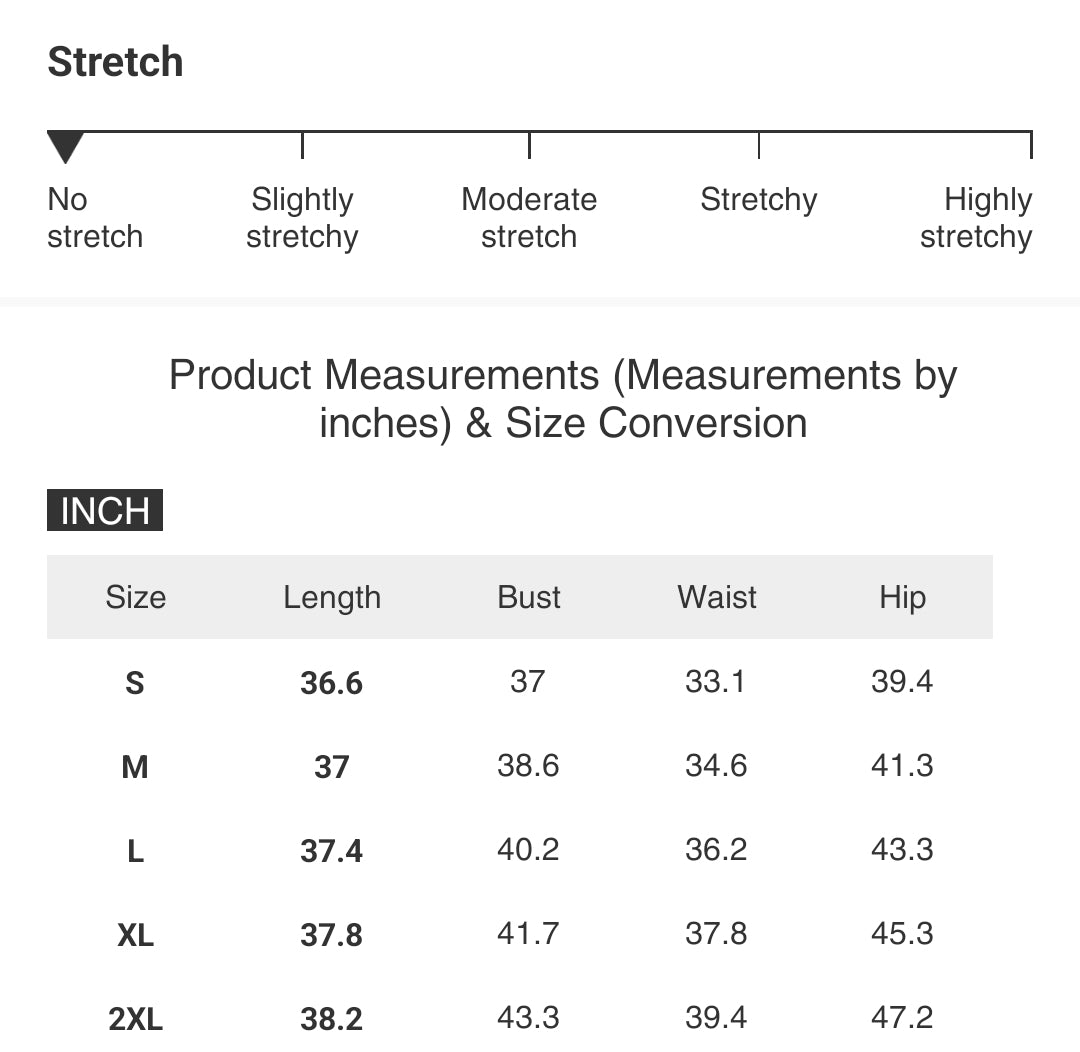Select the INCH unit tab
Image resolution: width=1080 pixels, height=1052 pixels.
click(x=105, y=510)
